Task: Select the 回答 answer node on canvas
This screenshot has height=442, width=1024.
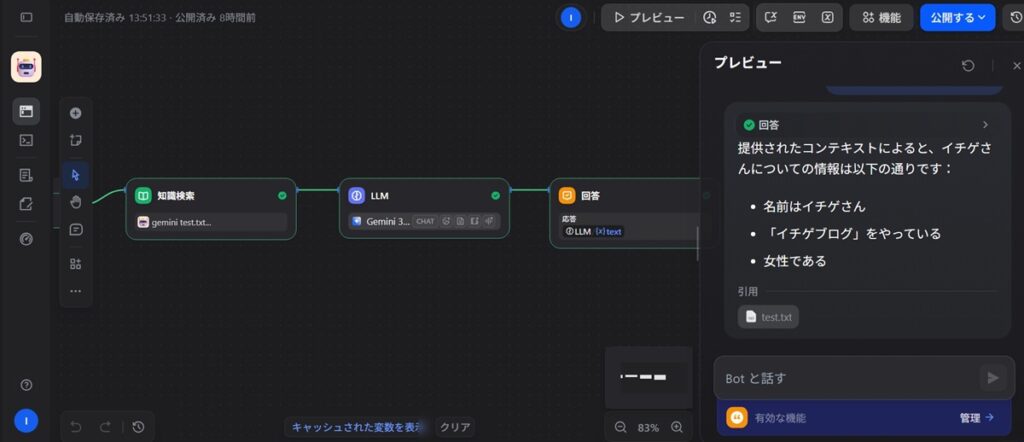Action: [626, 213]
